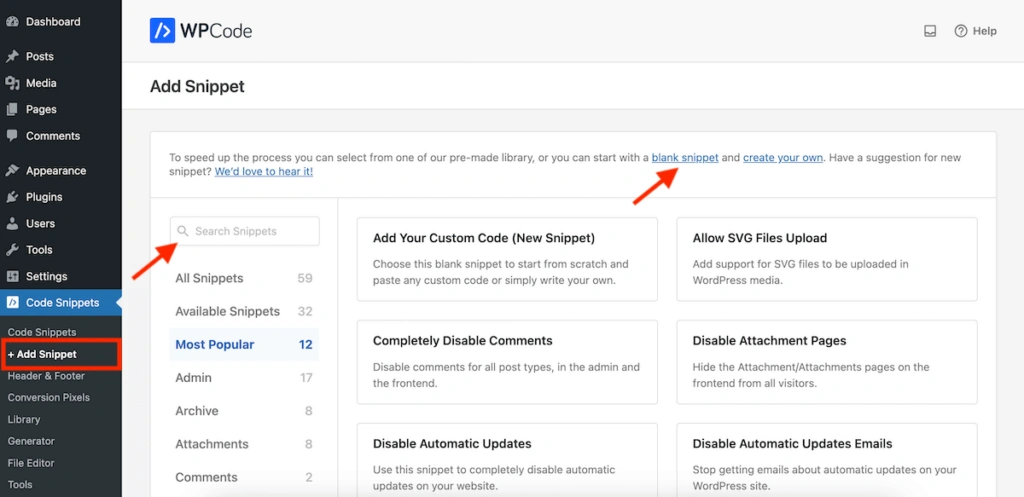Open Conversion Pixels submenu item
This screenshot has width=1024, height=497.
pyautogui.click(x=48, y=398)
